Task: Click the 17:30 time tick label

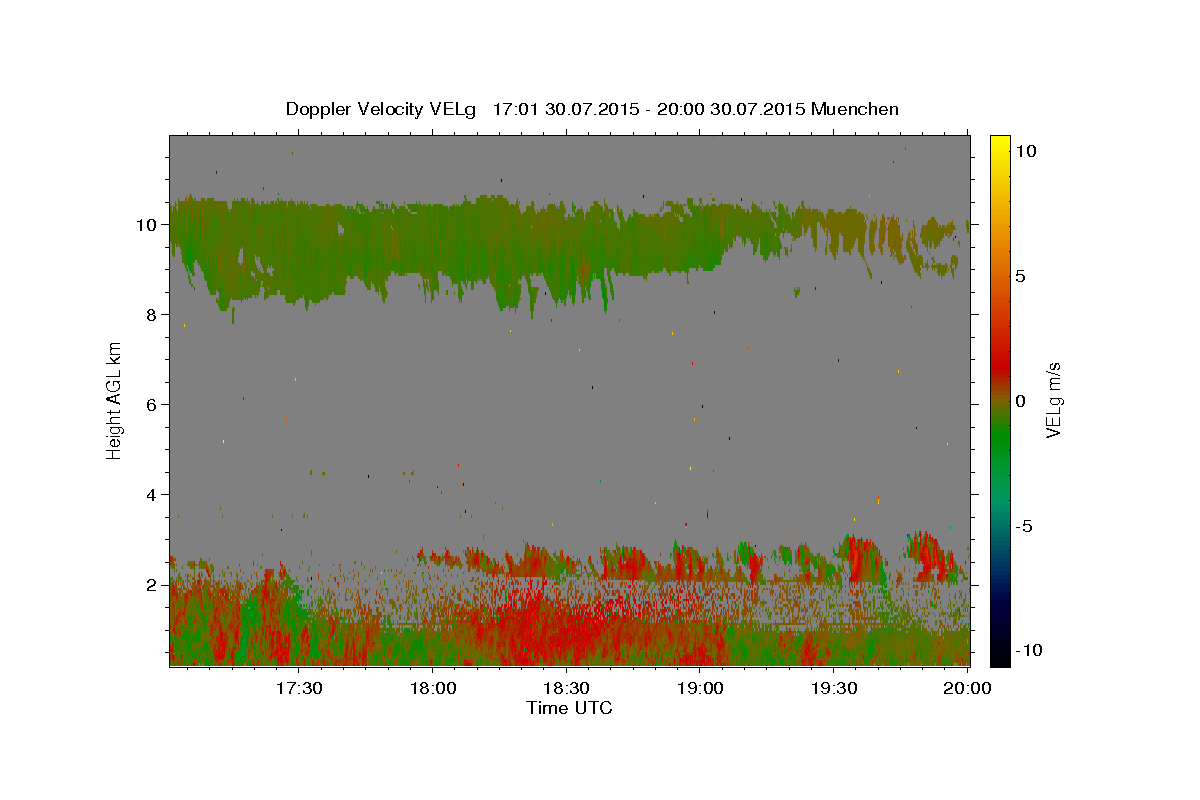Action: [x=298, y=688]
